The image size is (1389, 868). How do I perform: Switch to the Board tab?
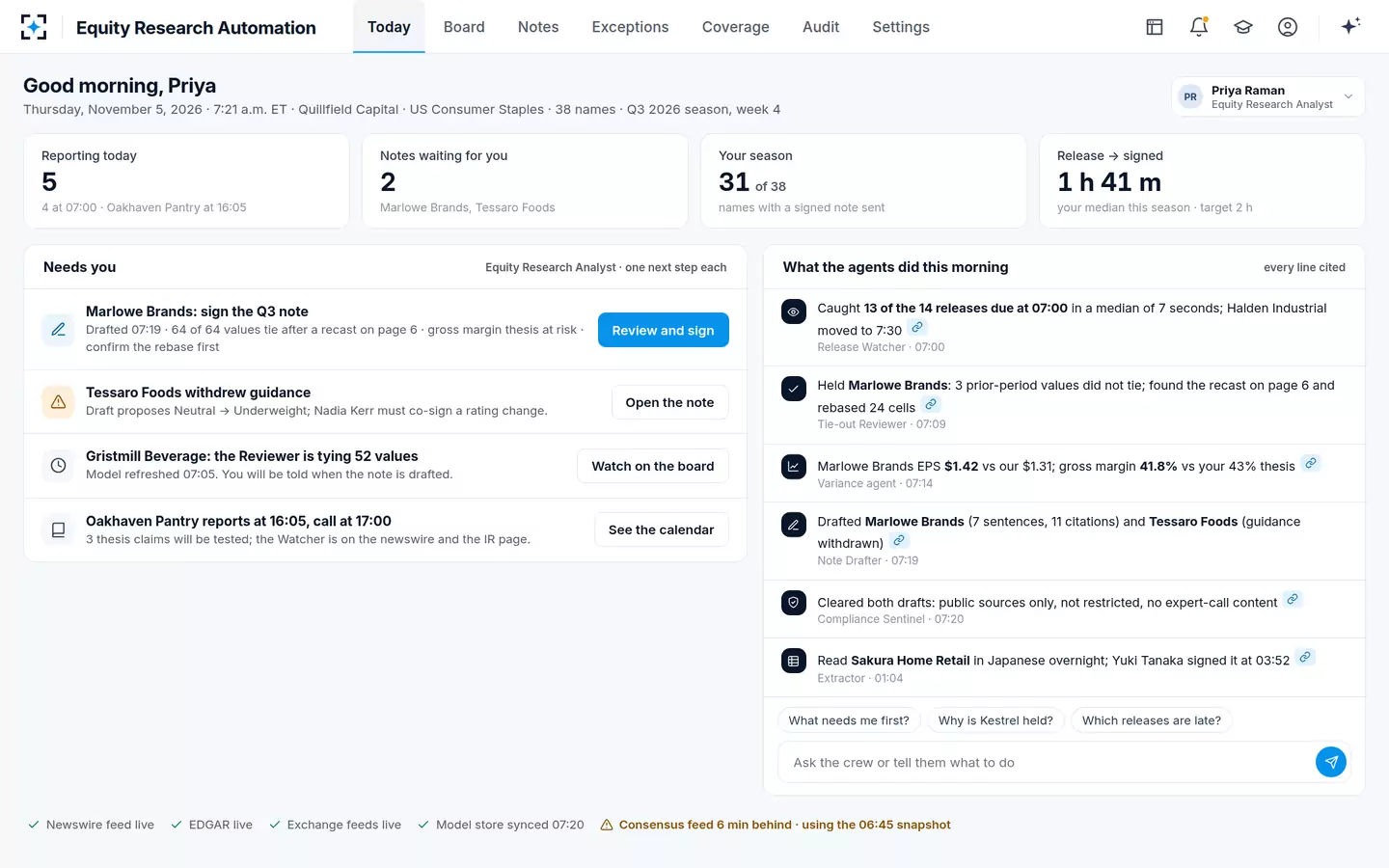click(x=464, y=27)
